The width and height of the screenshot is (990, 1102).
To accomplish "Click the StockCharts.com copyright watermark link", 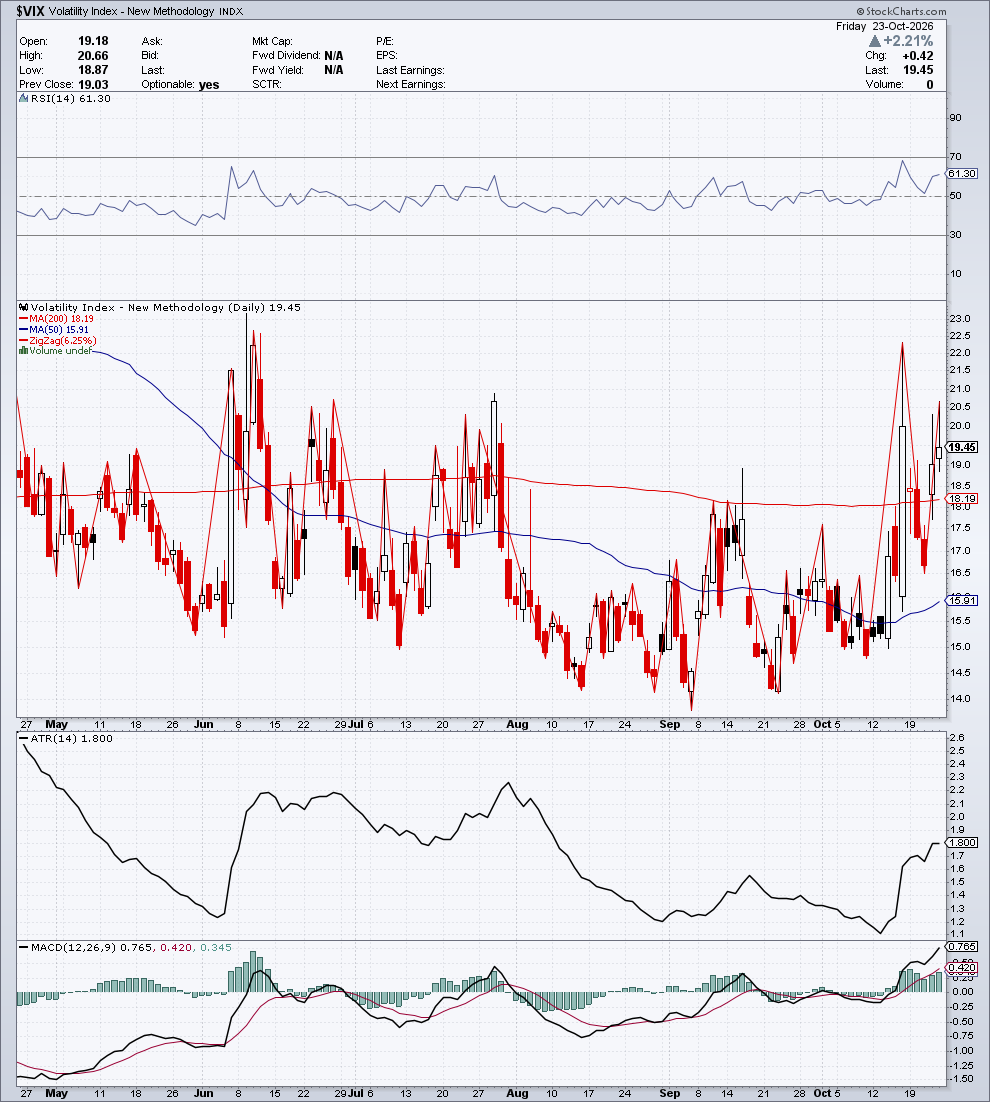I will [901, 11].
